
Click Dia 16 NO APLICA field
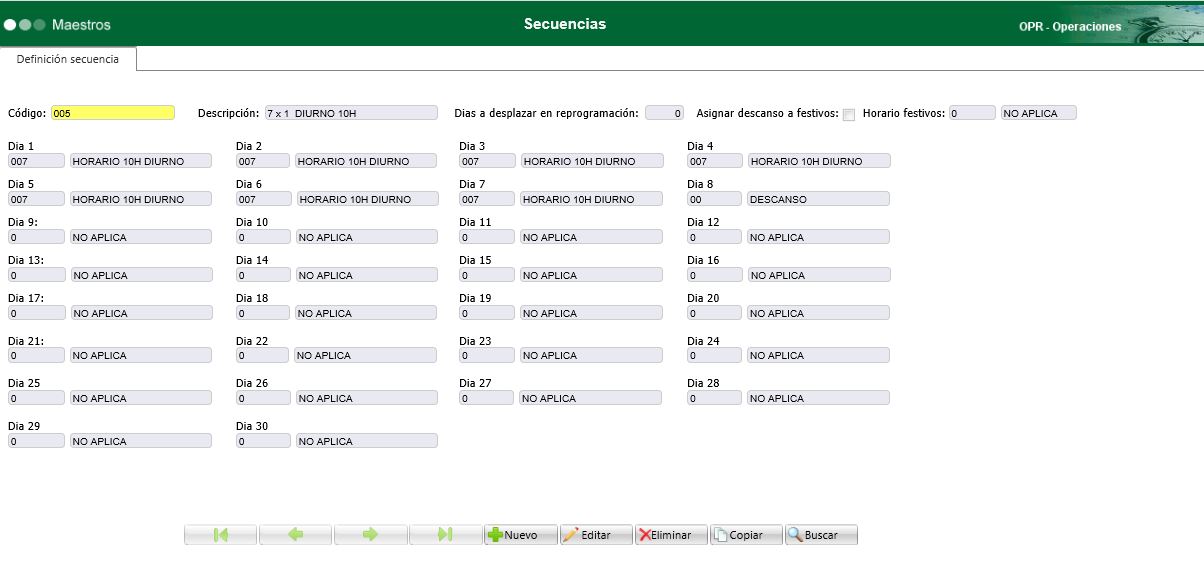pos(818,275)
